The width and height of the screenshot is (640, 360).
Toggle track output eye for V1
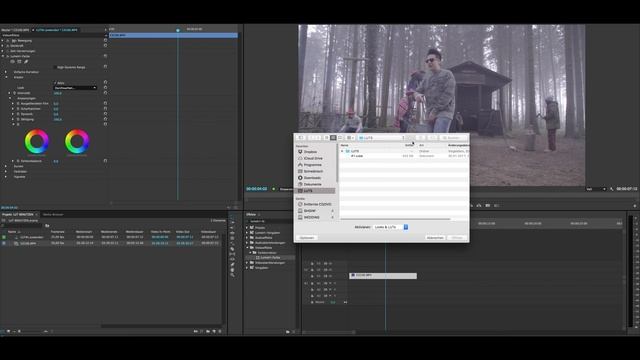tap(330, 276)
